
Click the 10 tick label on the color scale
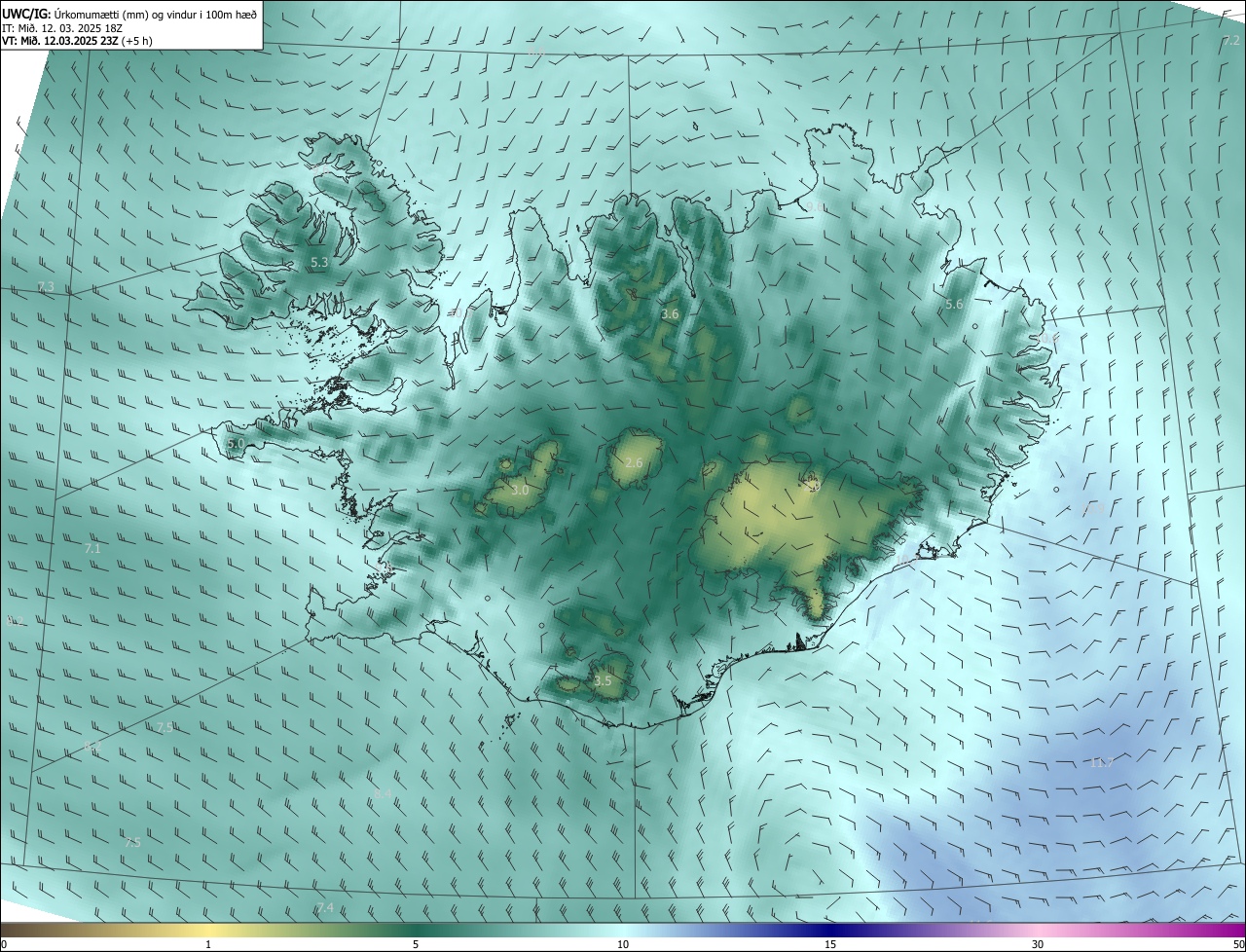[x=623, y=944]
